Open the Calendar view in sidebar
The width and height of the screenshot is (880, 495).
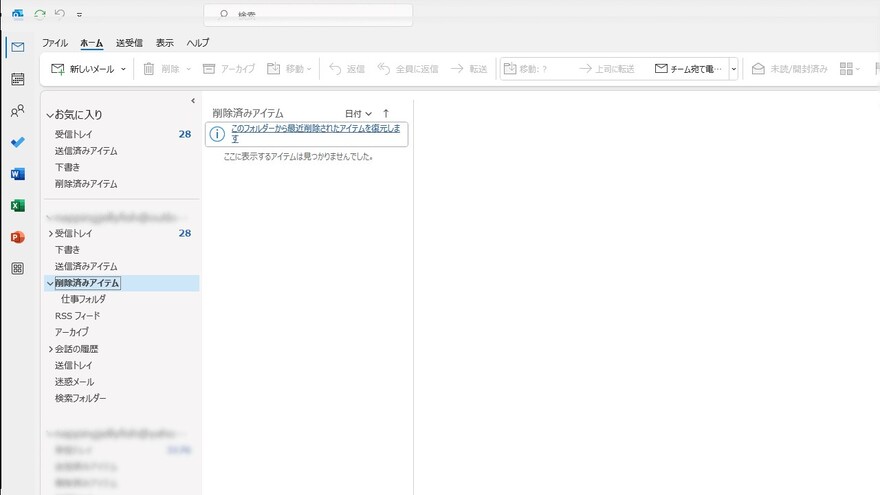pos(17,79)
